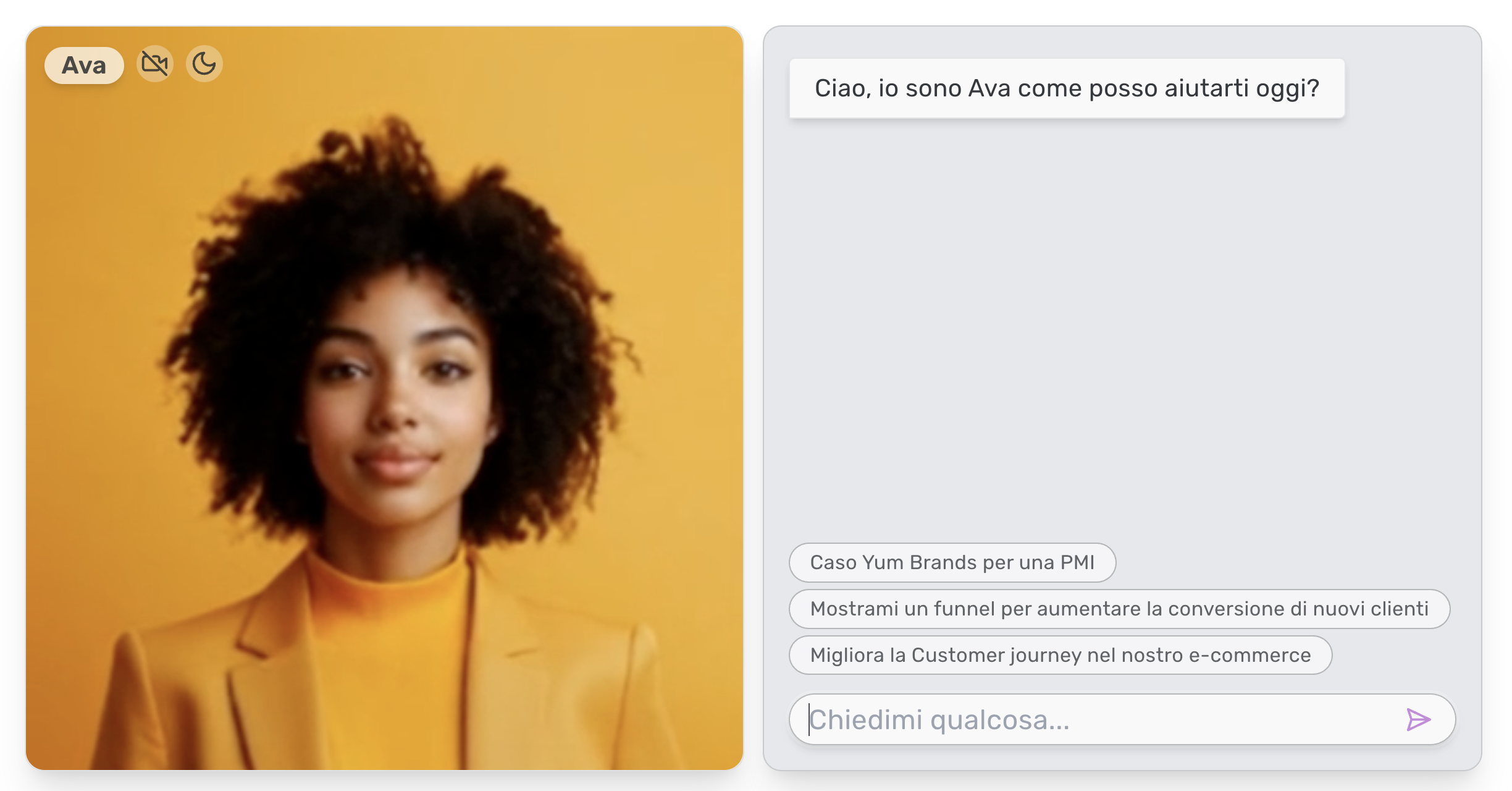Pick 'Migliora la Customer journey' suggestion
This screenshot has width=1512, height=791.
1060,655
